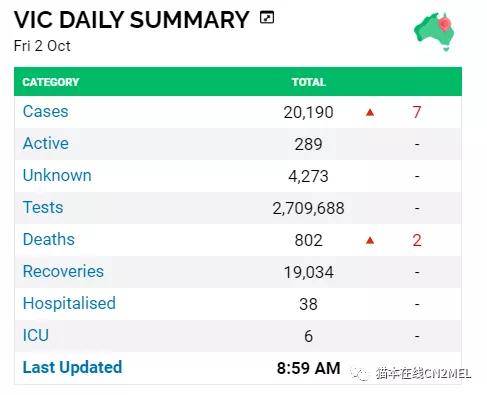
Task: Click red up-arrow in Cases row
Action: (x=370, y=113)
